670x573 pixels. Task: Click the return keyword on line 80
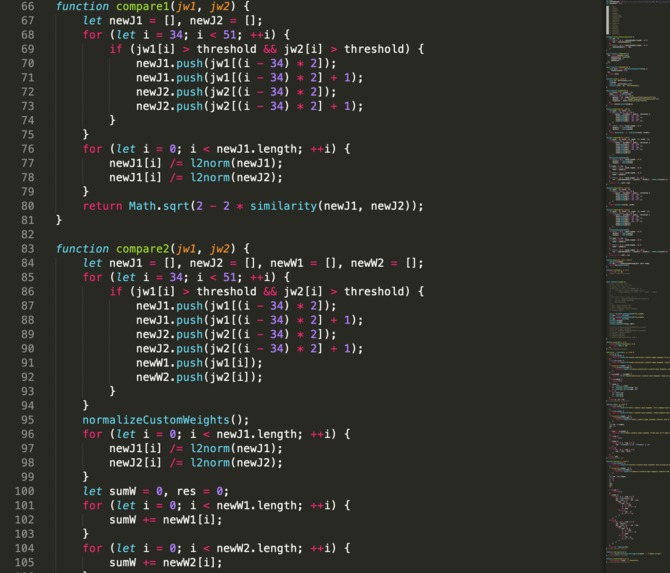pyautogui.click(x=103, y=206)
